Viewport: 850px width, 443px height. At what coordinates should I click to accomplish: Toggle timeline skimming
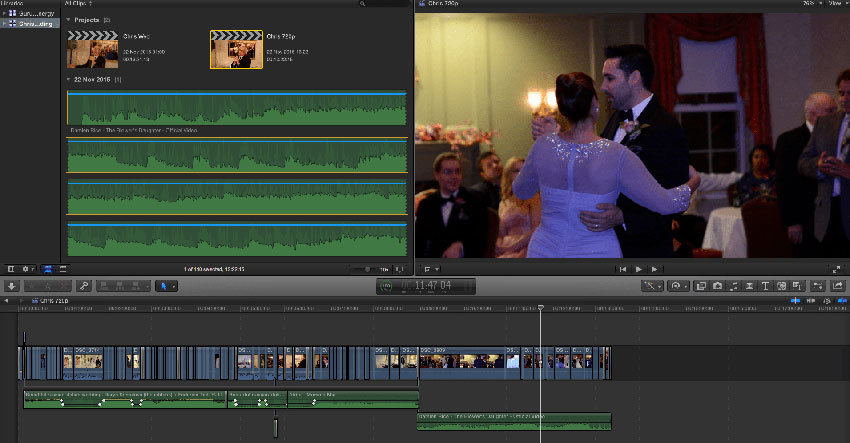(x=795, y=300)
